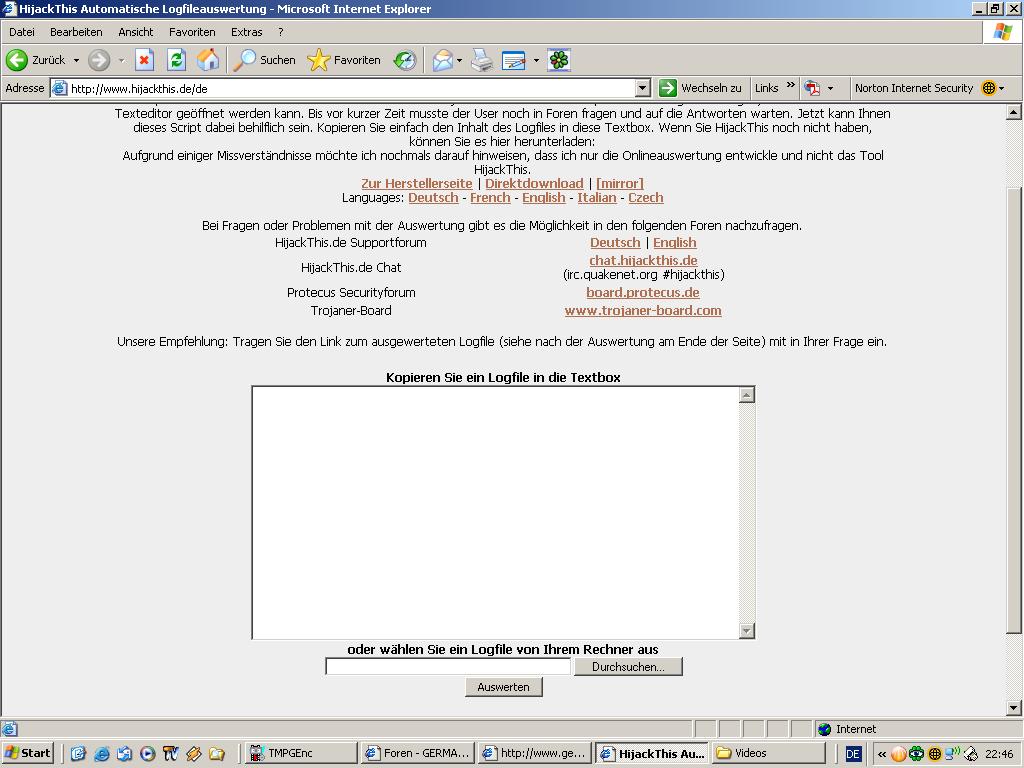Open Favoriten with the star icon
The image size is (1024, 768).
coord(319,60)
